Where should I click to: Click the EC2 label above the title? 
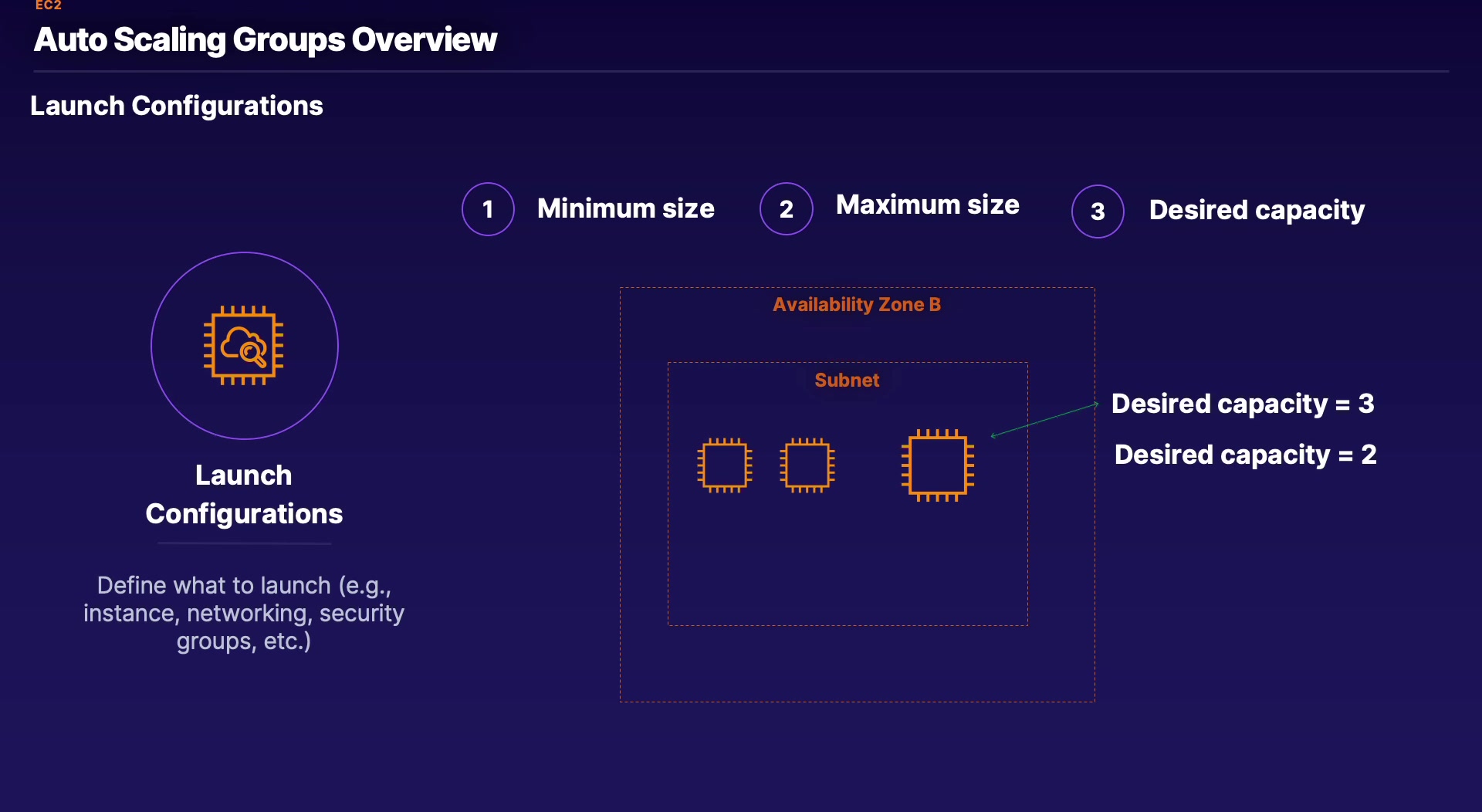48,5
